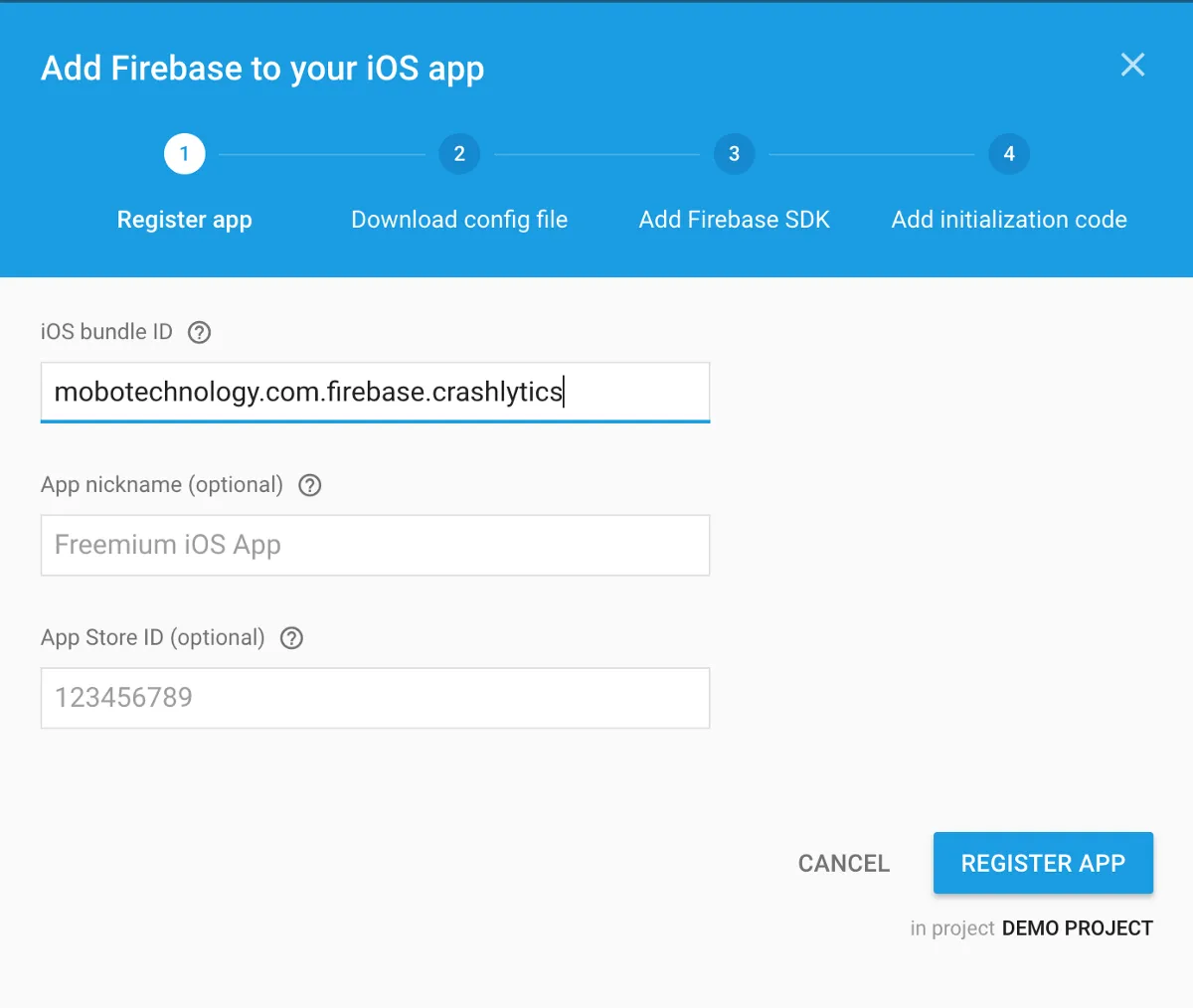Screen dimensions: 1193x1008
Task: Click the DEMO PROJECT project name
Action: pyautogui.click(x=1077, y=928)
